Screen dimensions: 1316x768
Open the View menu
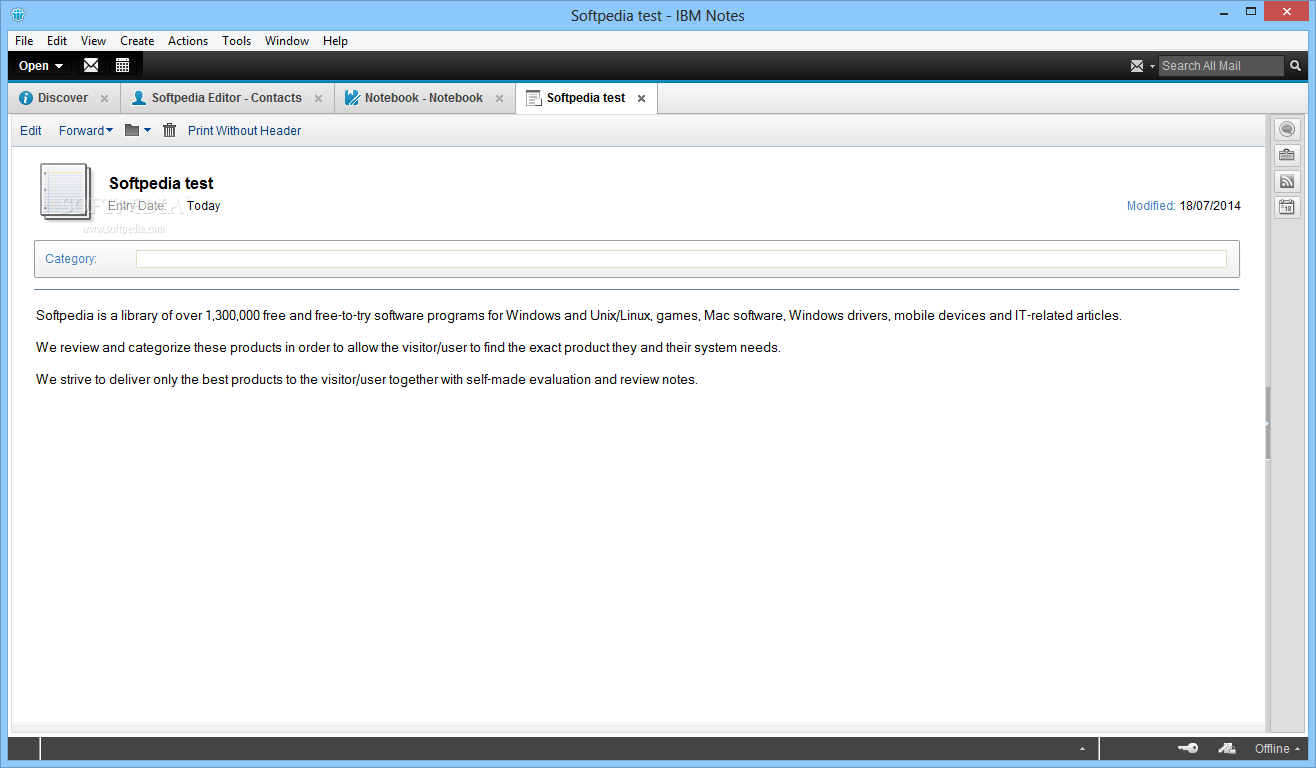[x=93, y=41]
